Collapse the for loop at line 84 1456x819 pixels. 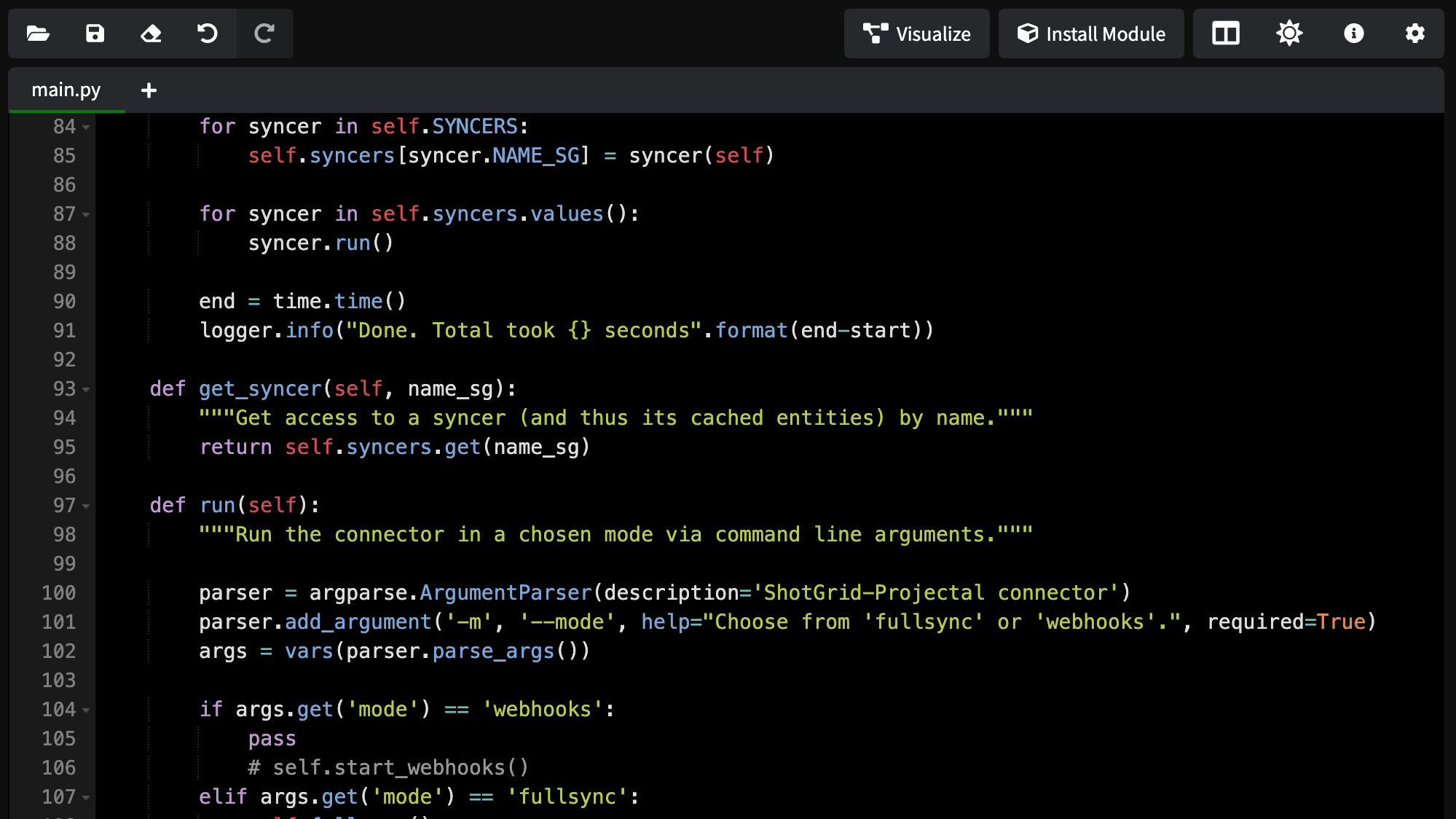87,128
